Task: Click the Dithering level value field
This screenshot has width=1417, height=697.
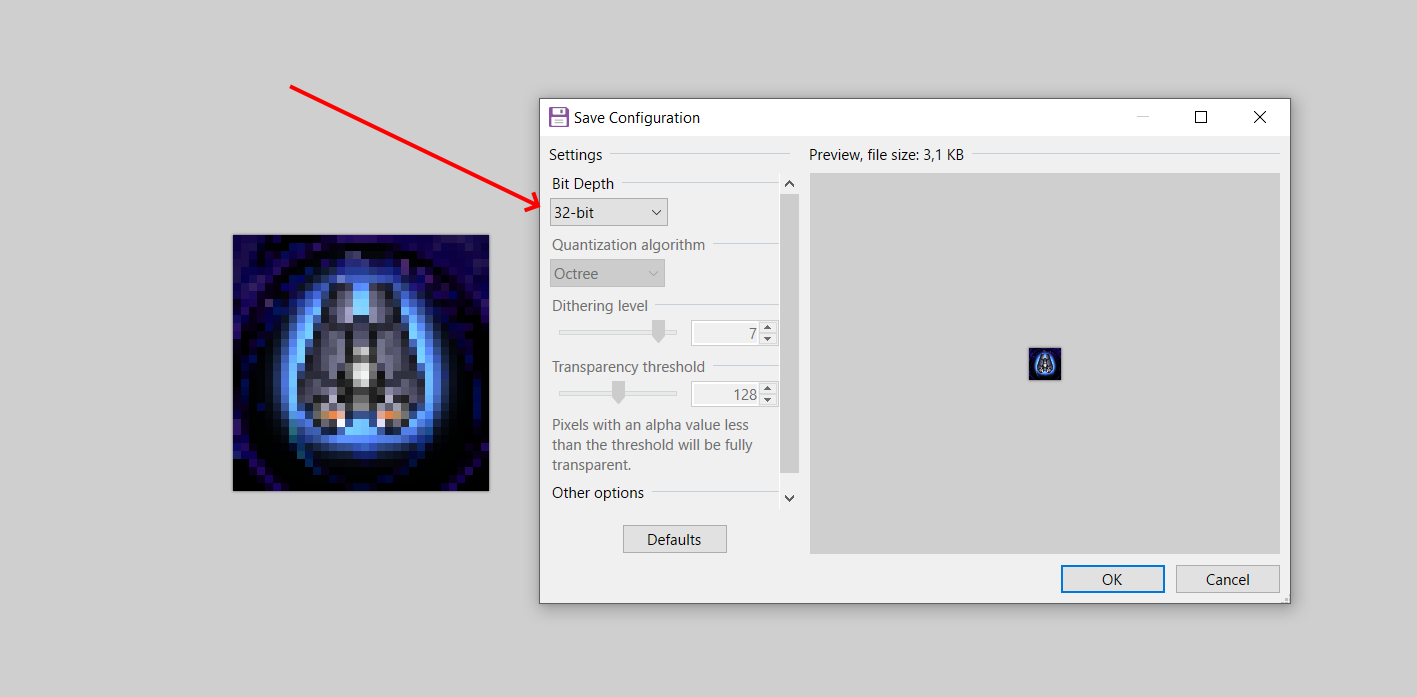Action: 725,333
